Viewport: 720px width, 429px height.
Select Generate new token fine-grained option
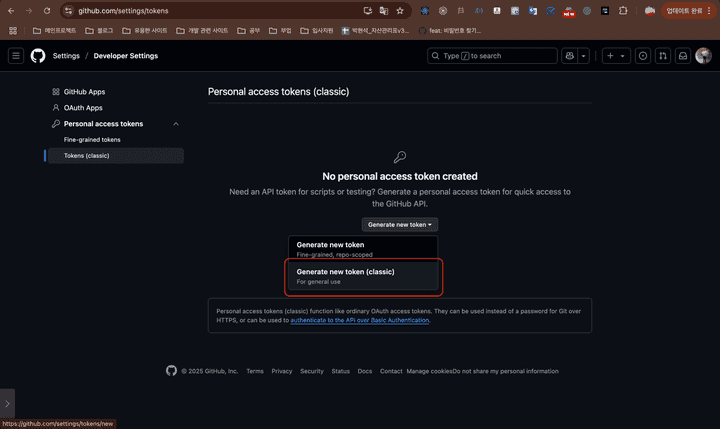pyautogui.click(x=363, y=248)
